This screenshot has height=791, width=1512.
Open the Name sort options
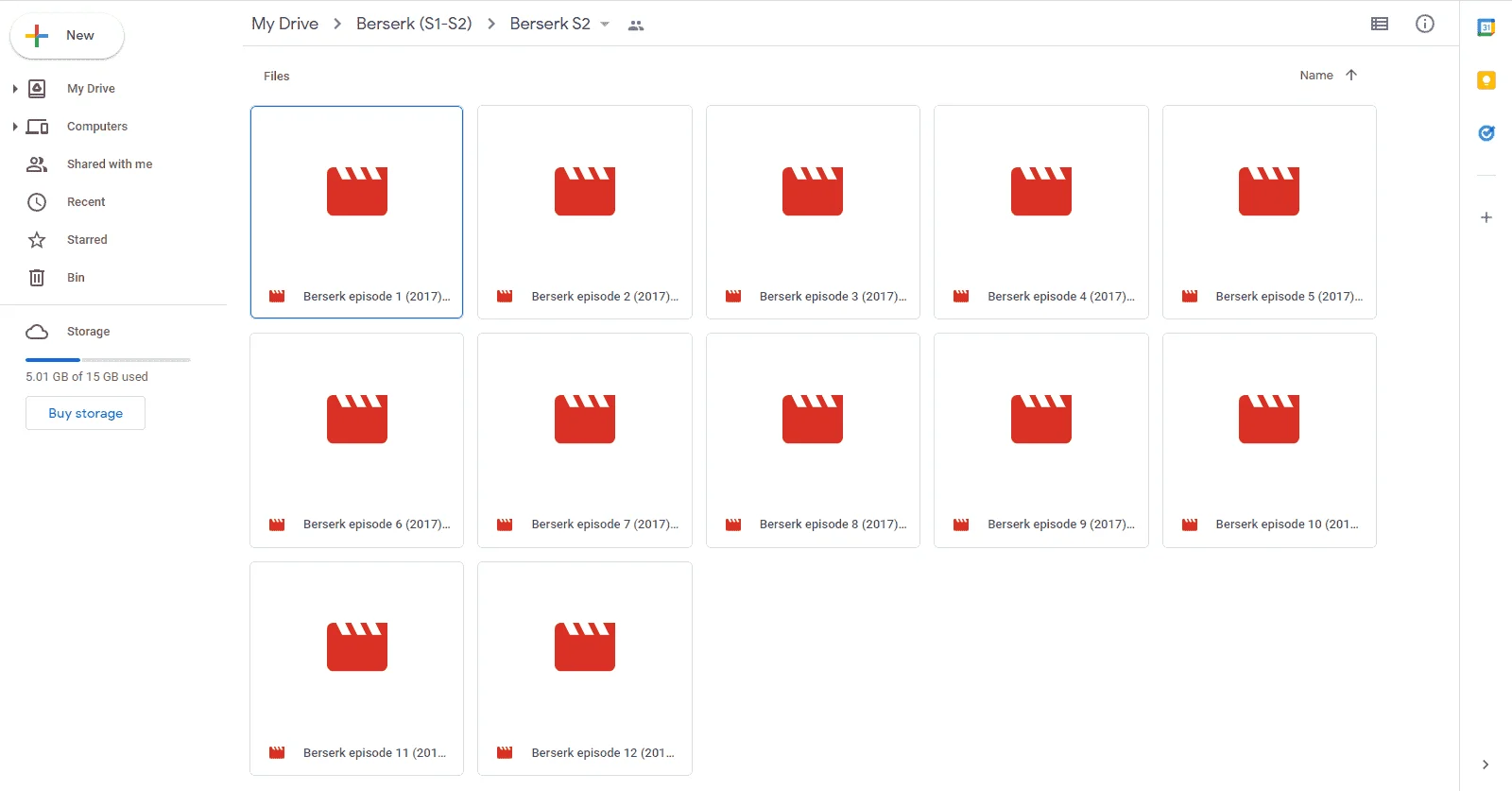click(1316, 76)
